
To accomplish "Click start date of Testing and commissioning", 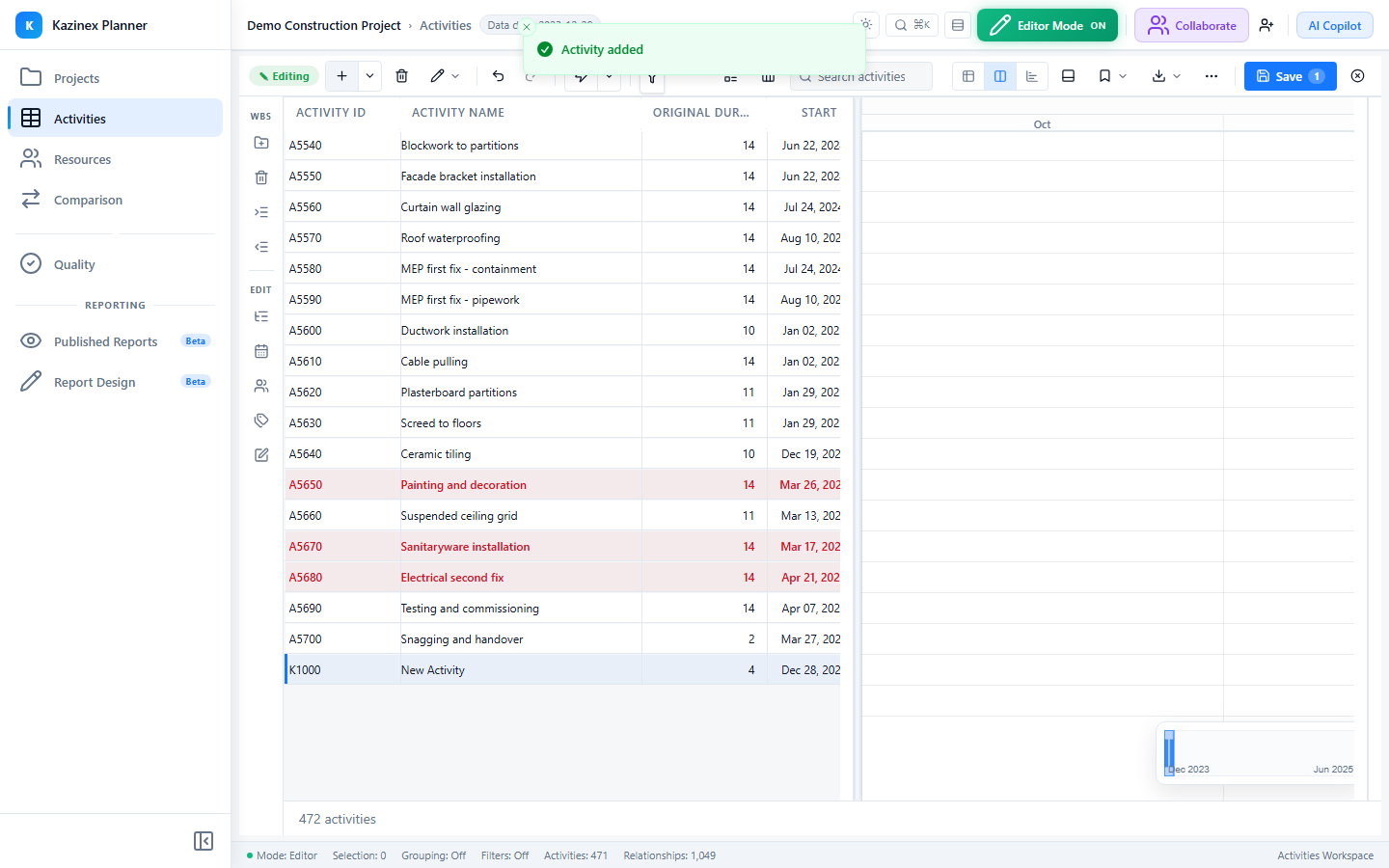I will tap(810, 609).
